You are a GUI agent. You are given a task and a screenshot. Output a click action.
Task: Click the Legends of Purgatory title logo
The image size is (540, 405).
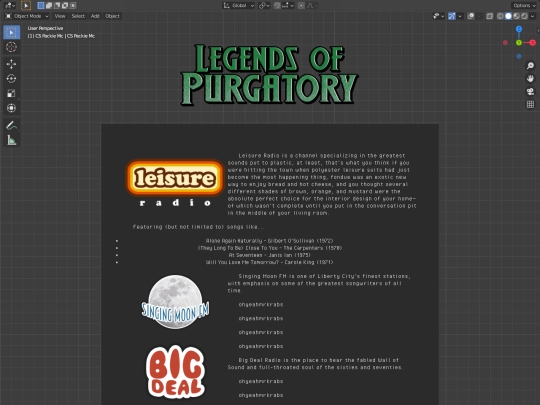click(269, 74)
